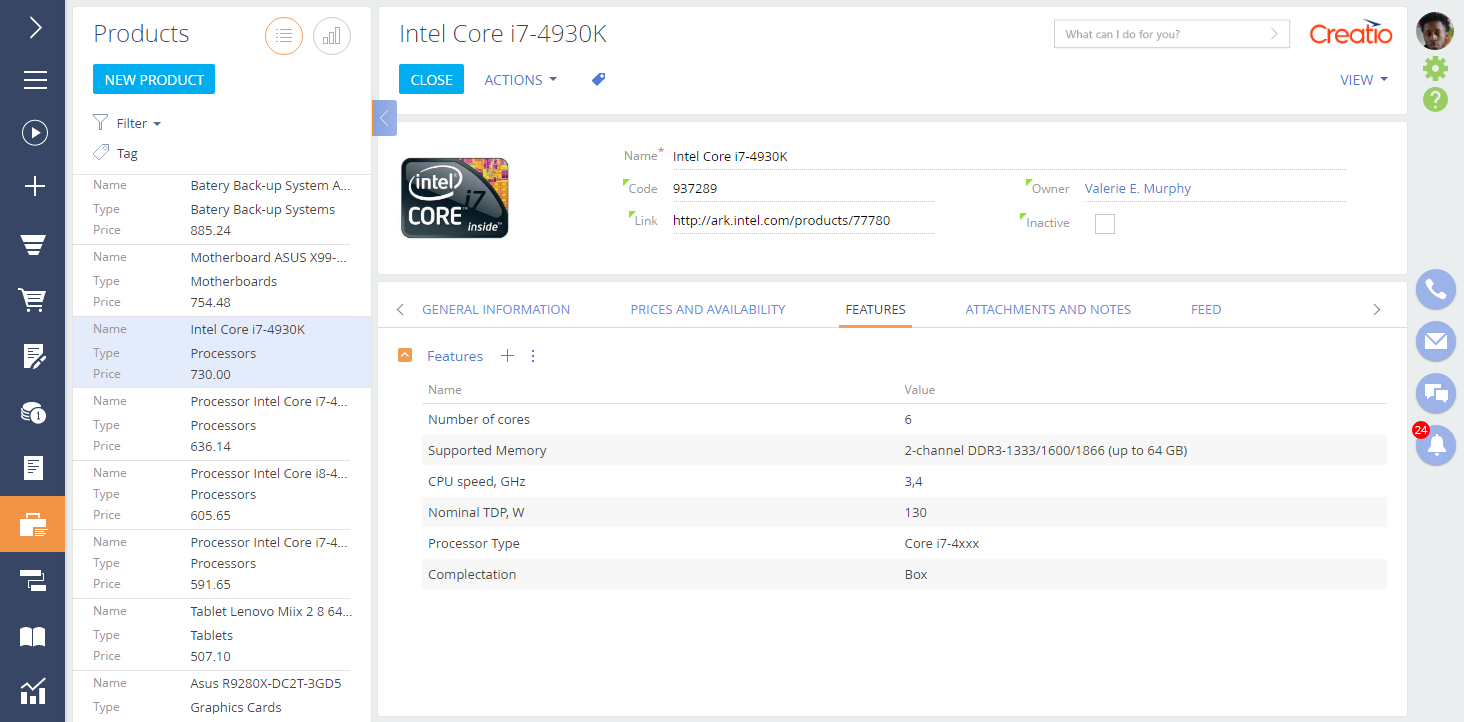The width and height of the screenshot is (1464, 722).
Task: Select product priced 636.14 in list
Action: (221, 424)
